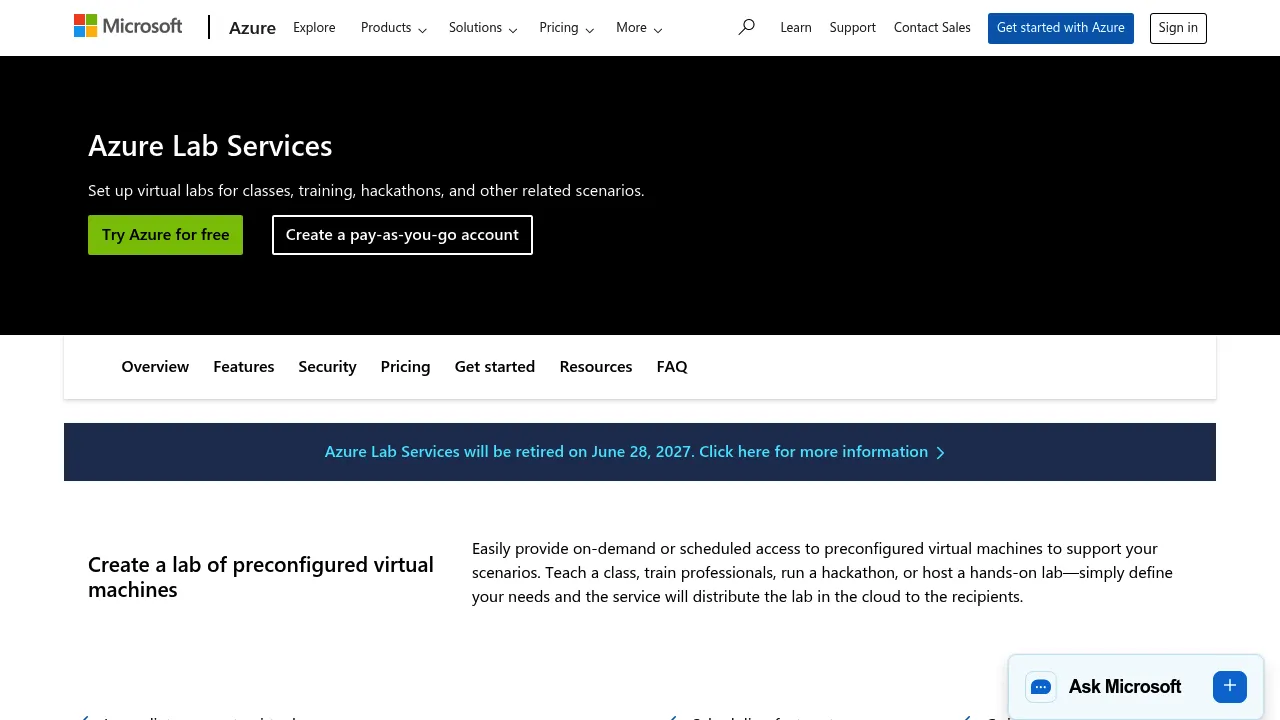The image size is (1280, 720).
Task: Go to the Azure home link
Action: (x=252, y=28)
